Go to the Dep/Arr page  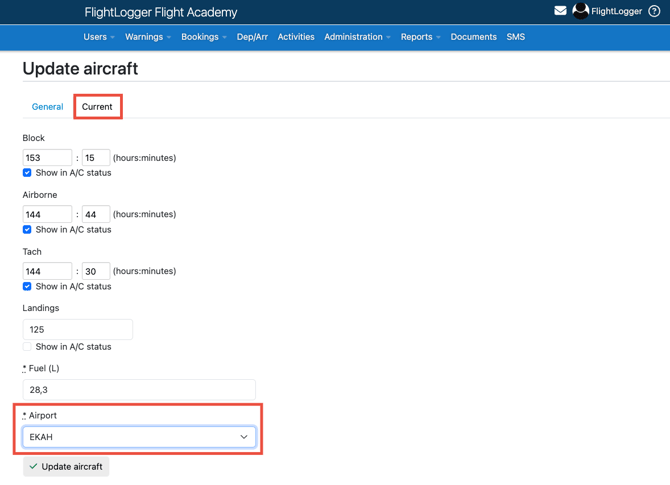pyautogui.click(x=252, y=37)
